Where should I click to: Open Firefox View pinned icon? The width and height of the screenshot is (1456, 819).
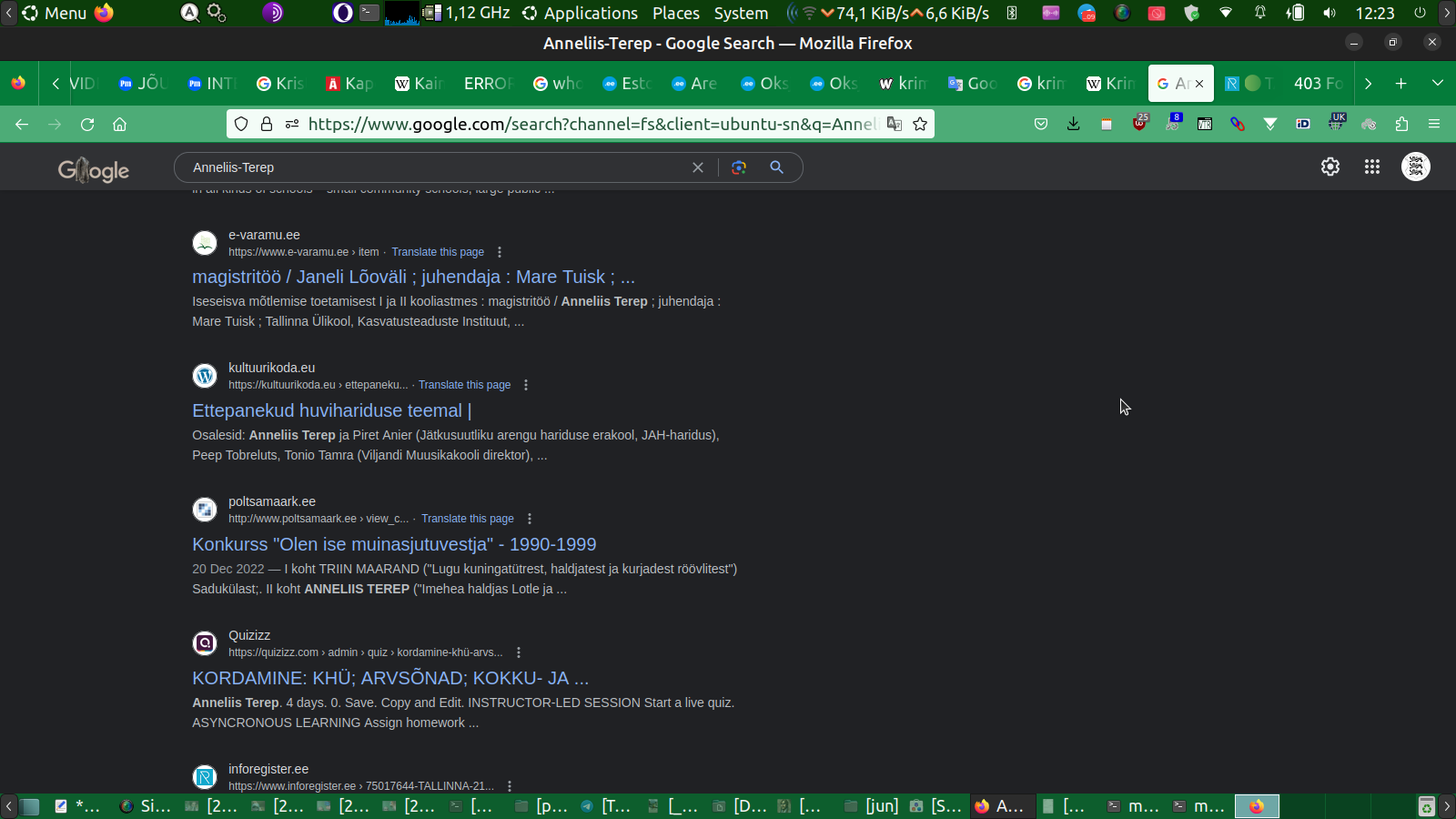coord(18,83)
